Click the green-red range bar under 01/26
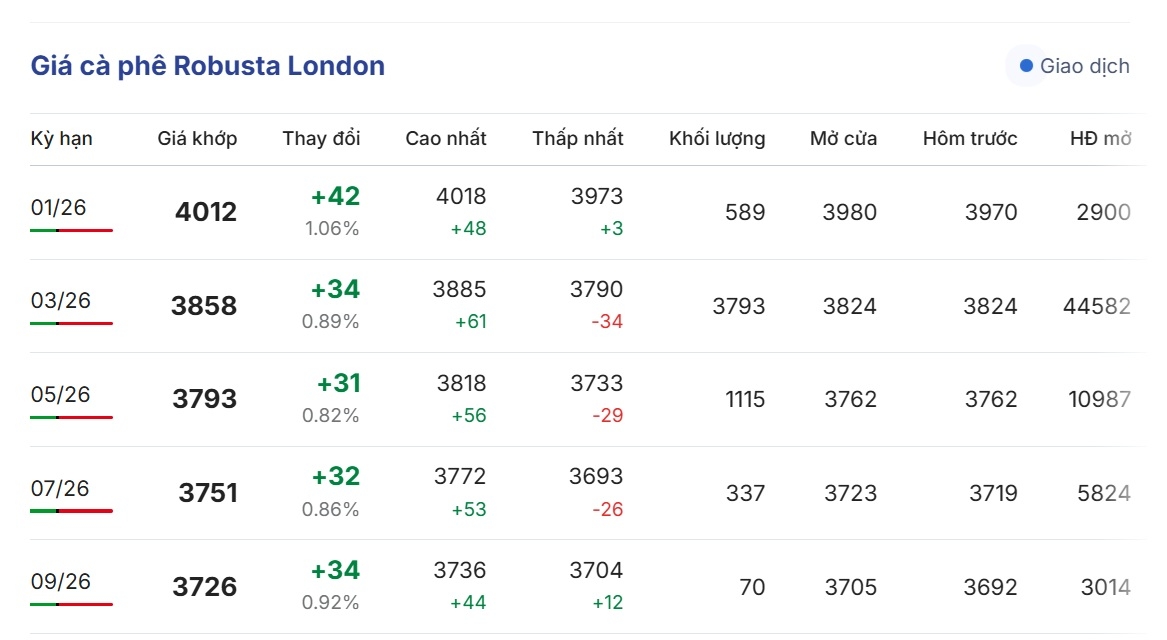The width and height of the screenshot is (1167, 640). pyautogui.click(x=71, y=230)
